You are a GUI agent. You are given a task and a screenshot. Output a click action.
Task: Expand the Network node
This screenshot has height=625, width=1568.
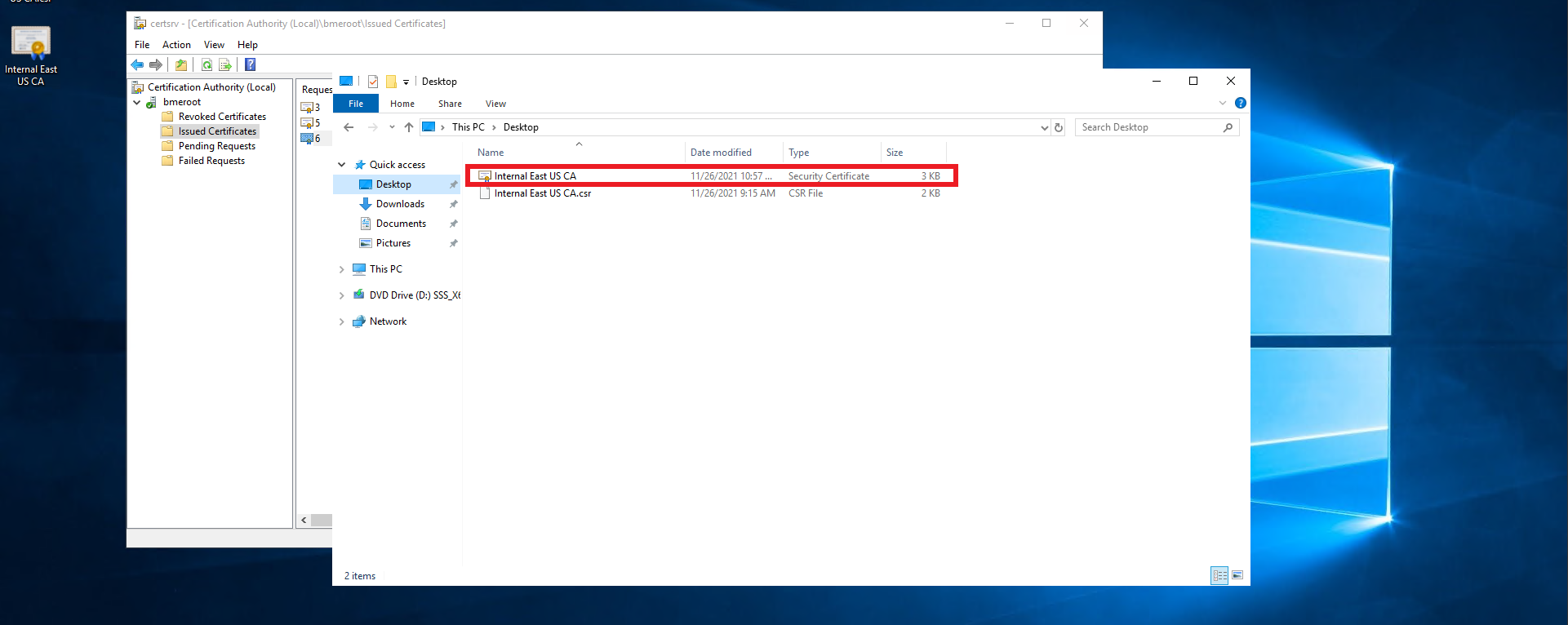click(x=341, y=321)
